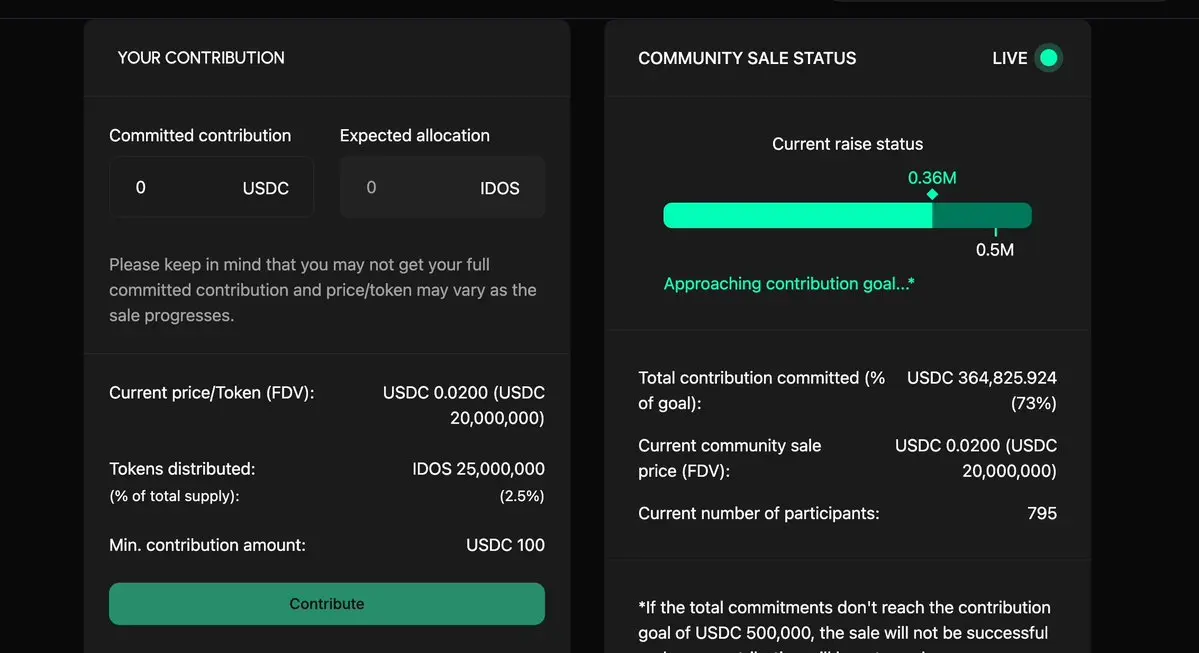
Task: Click the 0.36M diamond marker on the raise bar
Action: tap(932, 194)
